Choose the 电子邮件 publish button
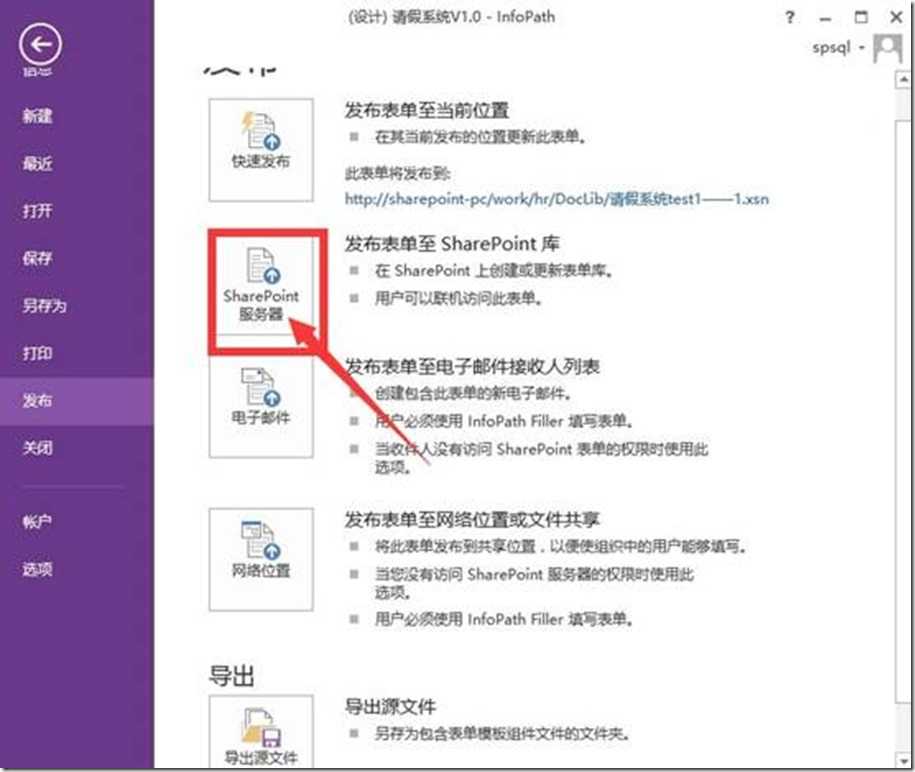 pyautogui.click(x=261, y=406)
